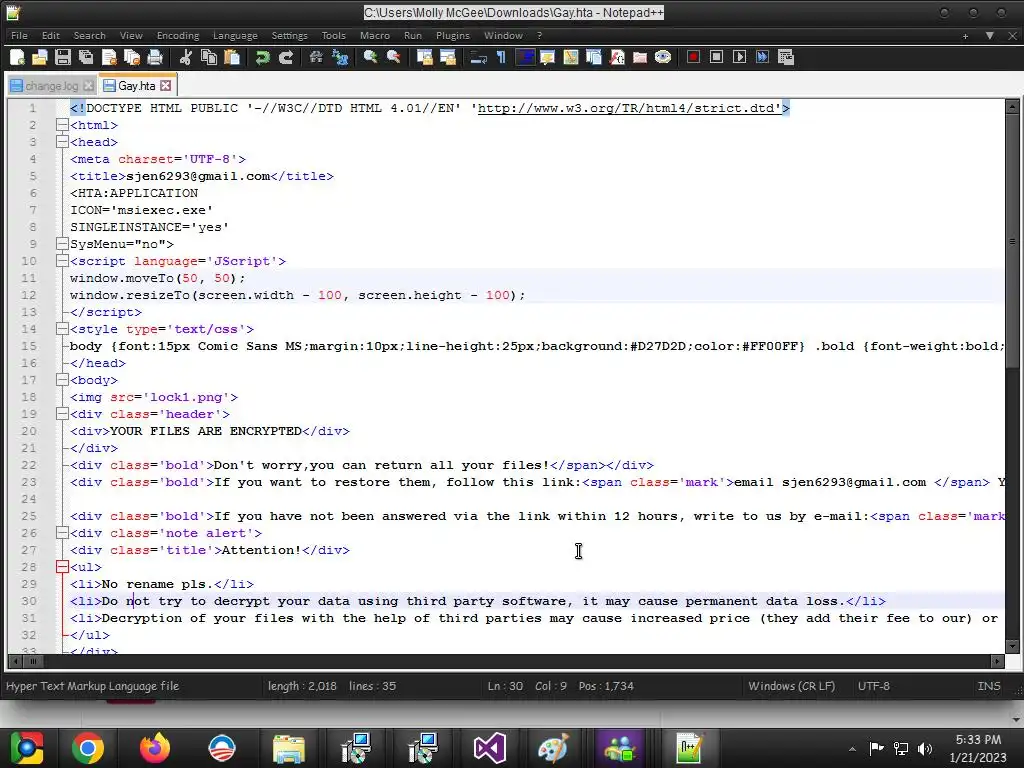The height and width of the screenshot is (768, 1024).
Task: Open the Encoding menu
Action: 178,36
